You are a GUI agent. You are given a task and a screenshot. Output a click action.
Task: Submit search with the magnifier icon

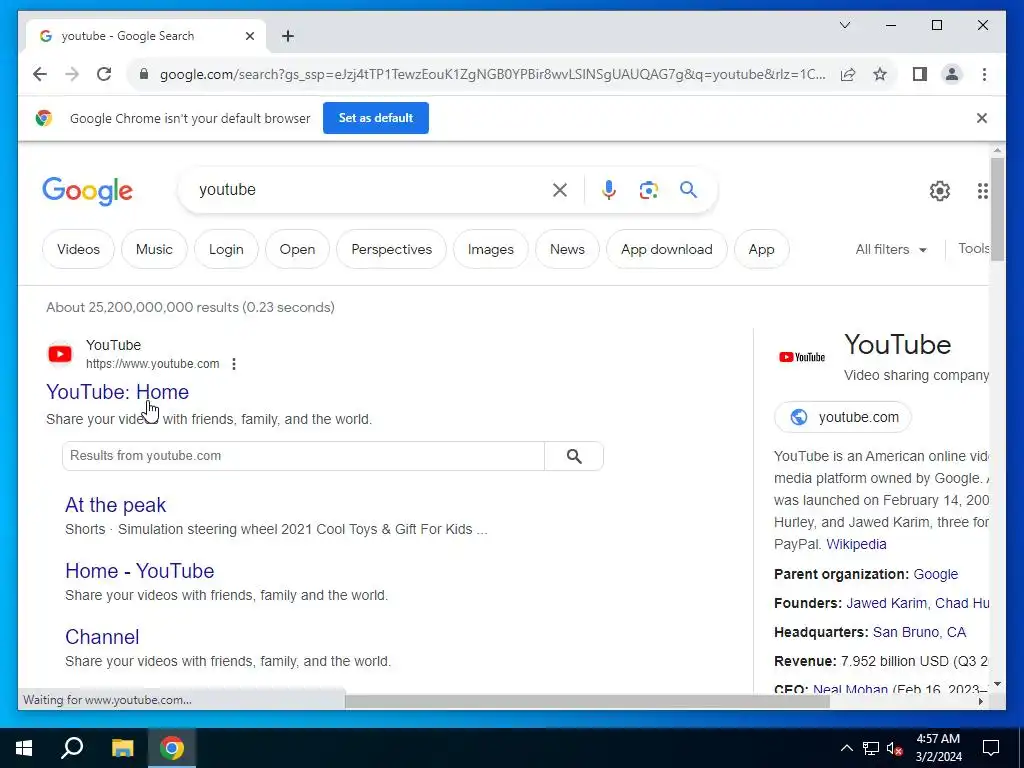click(688, 190)
